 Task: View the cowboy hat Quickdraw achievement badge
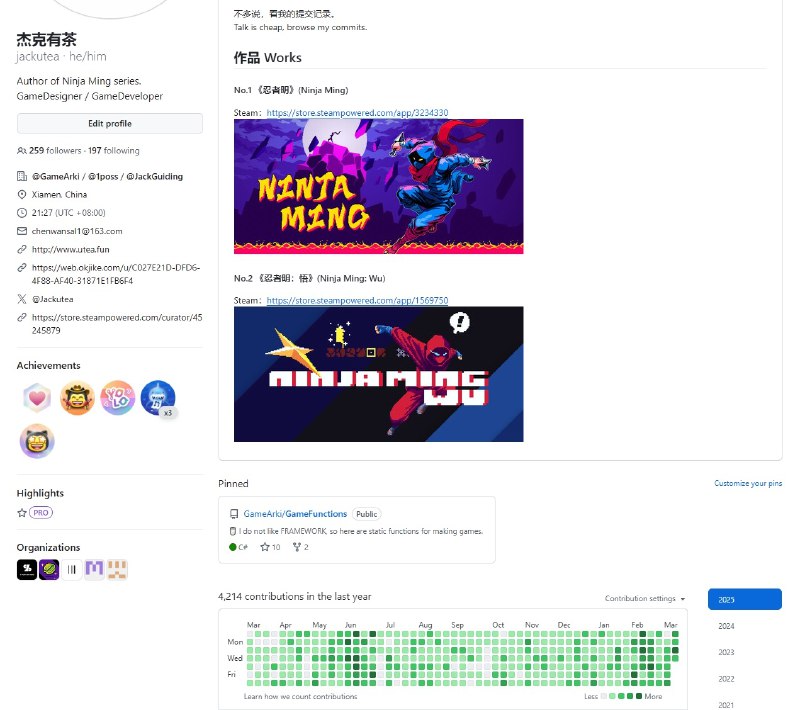(77, 398)
